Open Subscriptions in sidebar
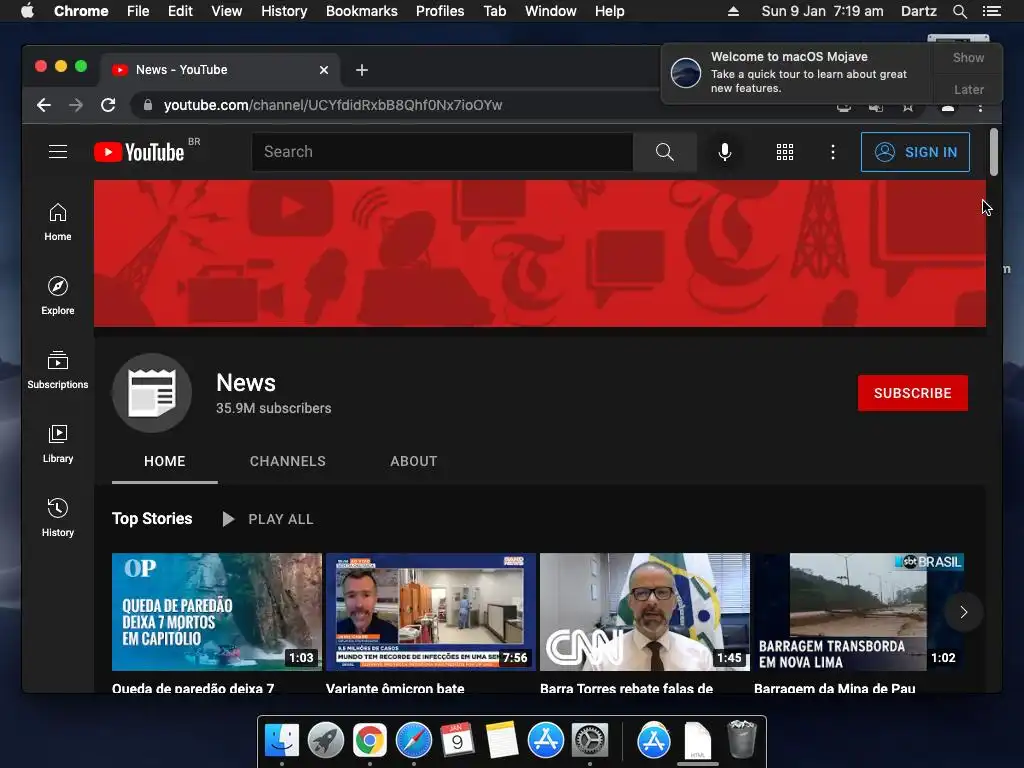This screenshot has height=768, width=1024. coord(57,370)
